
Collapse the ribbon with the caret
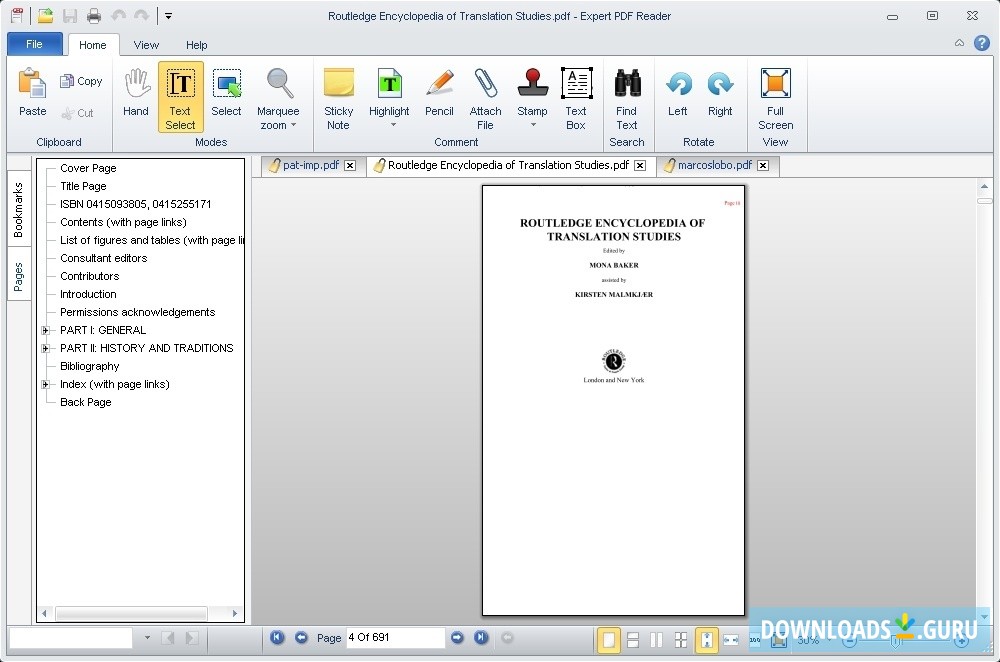959,43
